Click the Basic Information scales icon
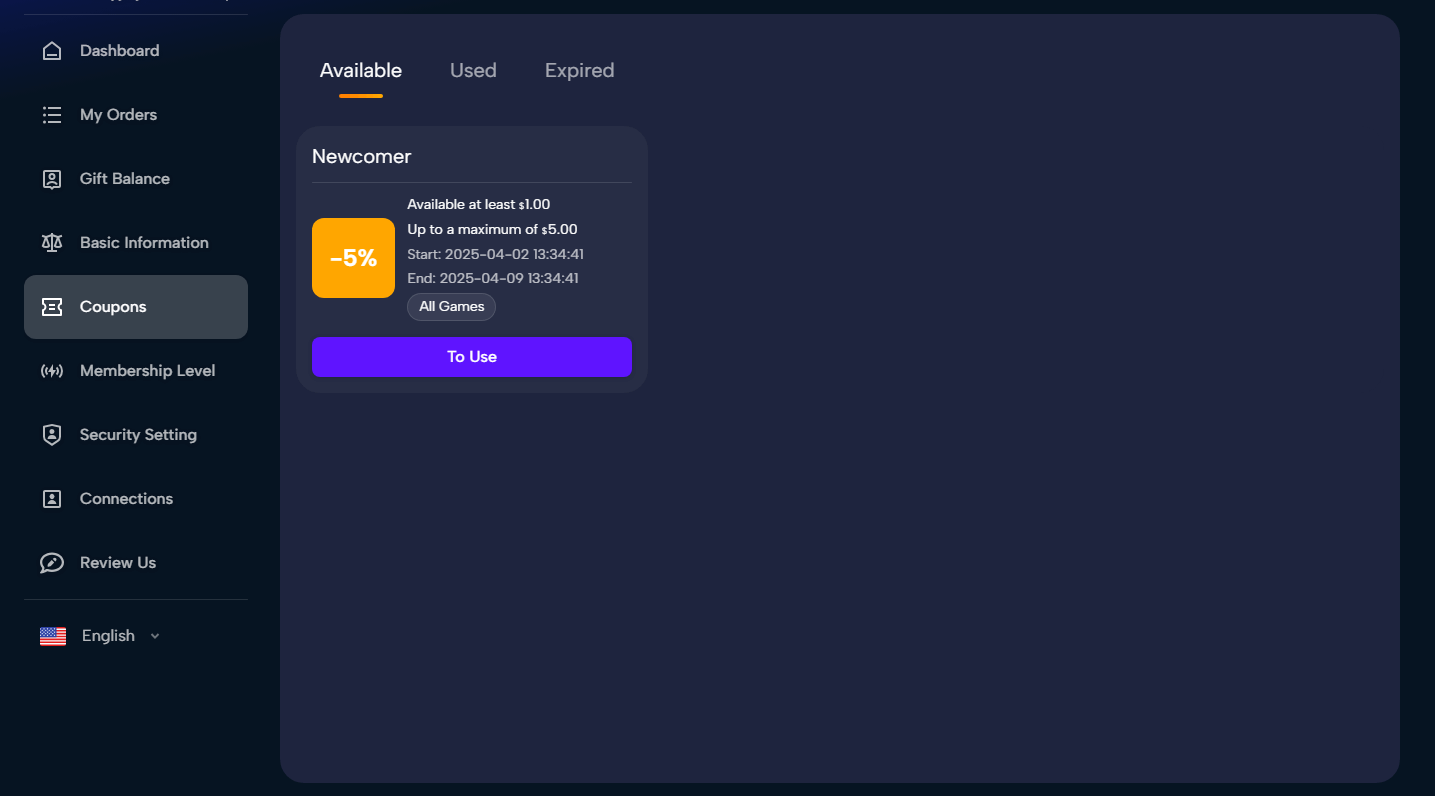This screenshot has width=1435, height=796. (x=52, y=243)
